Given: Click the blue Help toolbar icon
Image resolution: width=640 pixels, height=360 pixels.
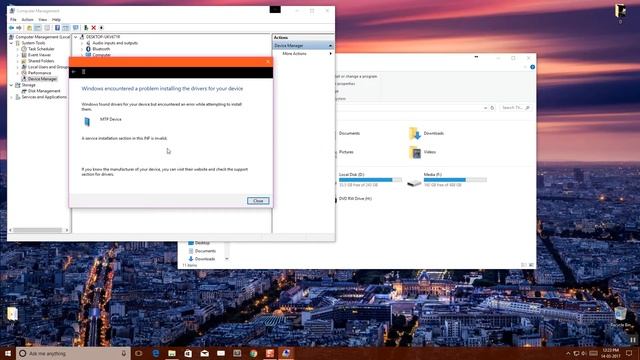Looking at the screenshot, I should (x=57, y=28).
